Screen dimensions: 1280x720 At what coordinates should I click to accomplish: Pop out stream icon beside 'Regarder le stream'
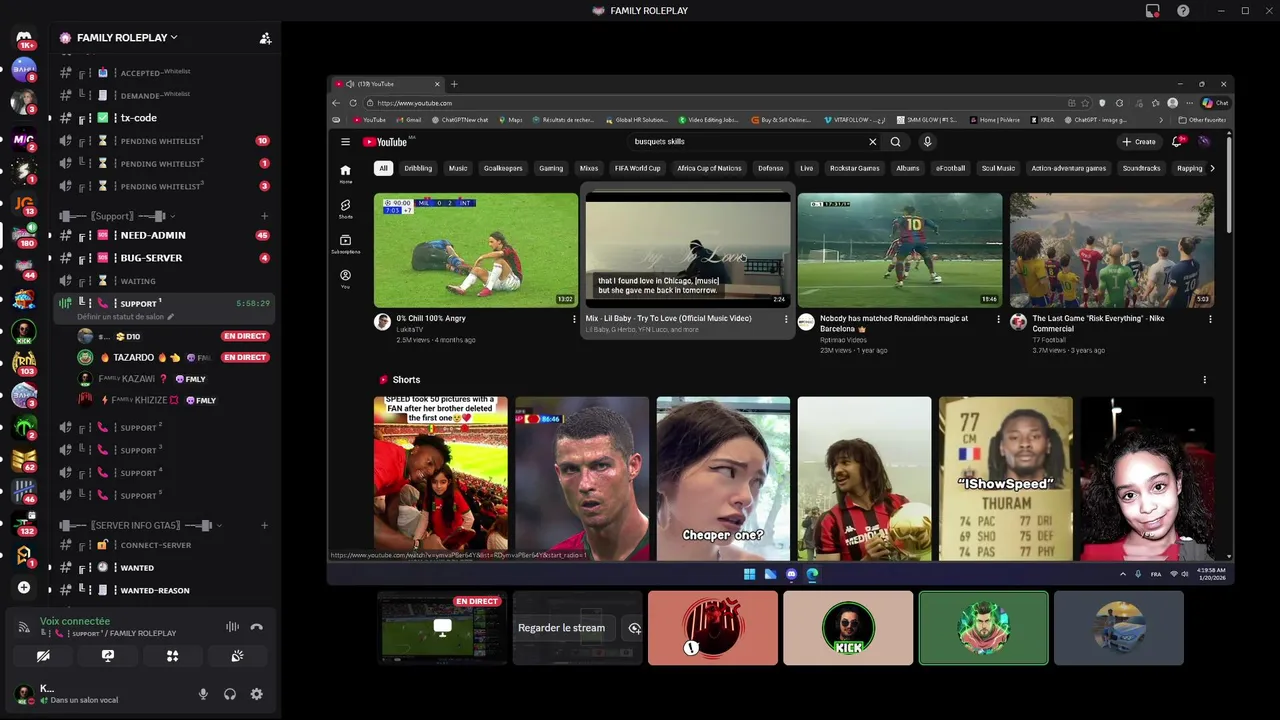pos(634,628)
